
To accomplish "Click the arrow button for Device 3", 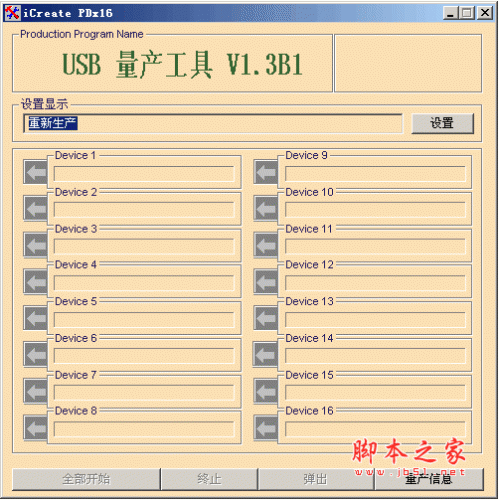I will [x=35, y=245].
